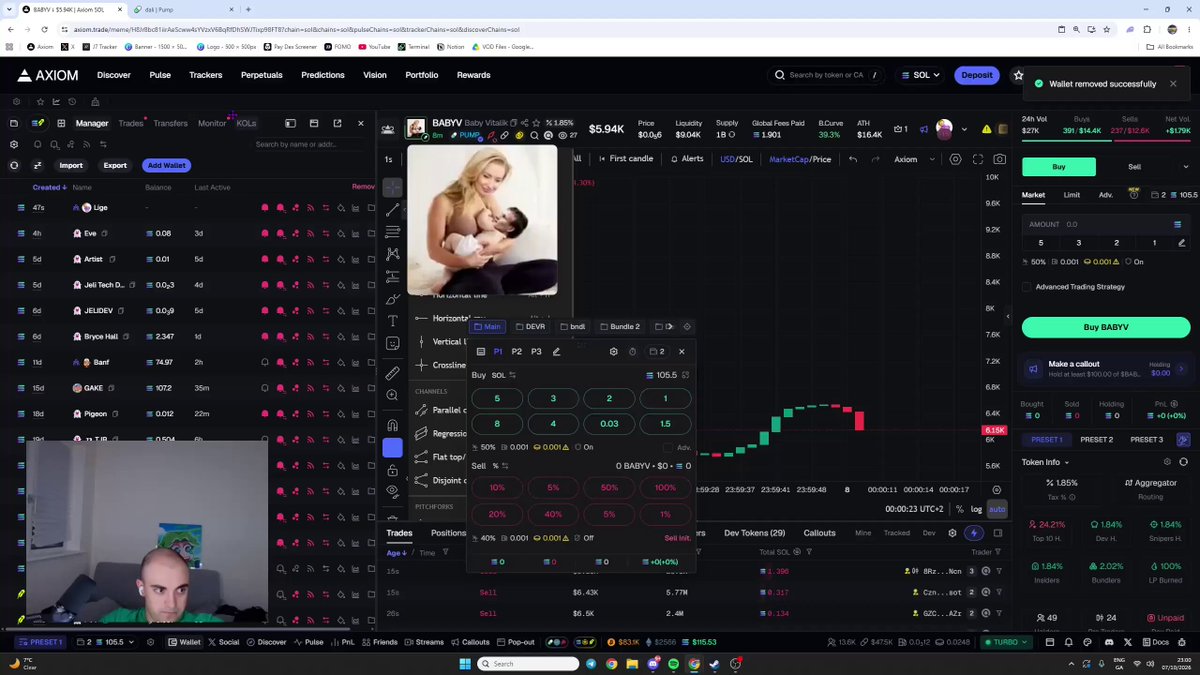Undo the last chart action
This screenshot has height=675, width=1200.
tap(853, 159)
